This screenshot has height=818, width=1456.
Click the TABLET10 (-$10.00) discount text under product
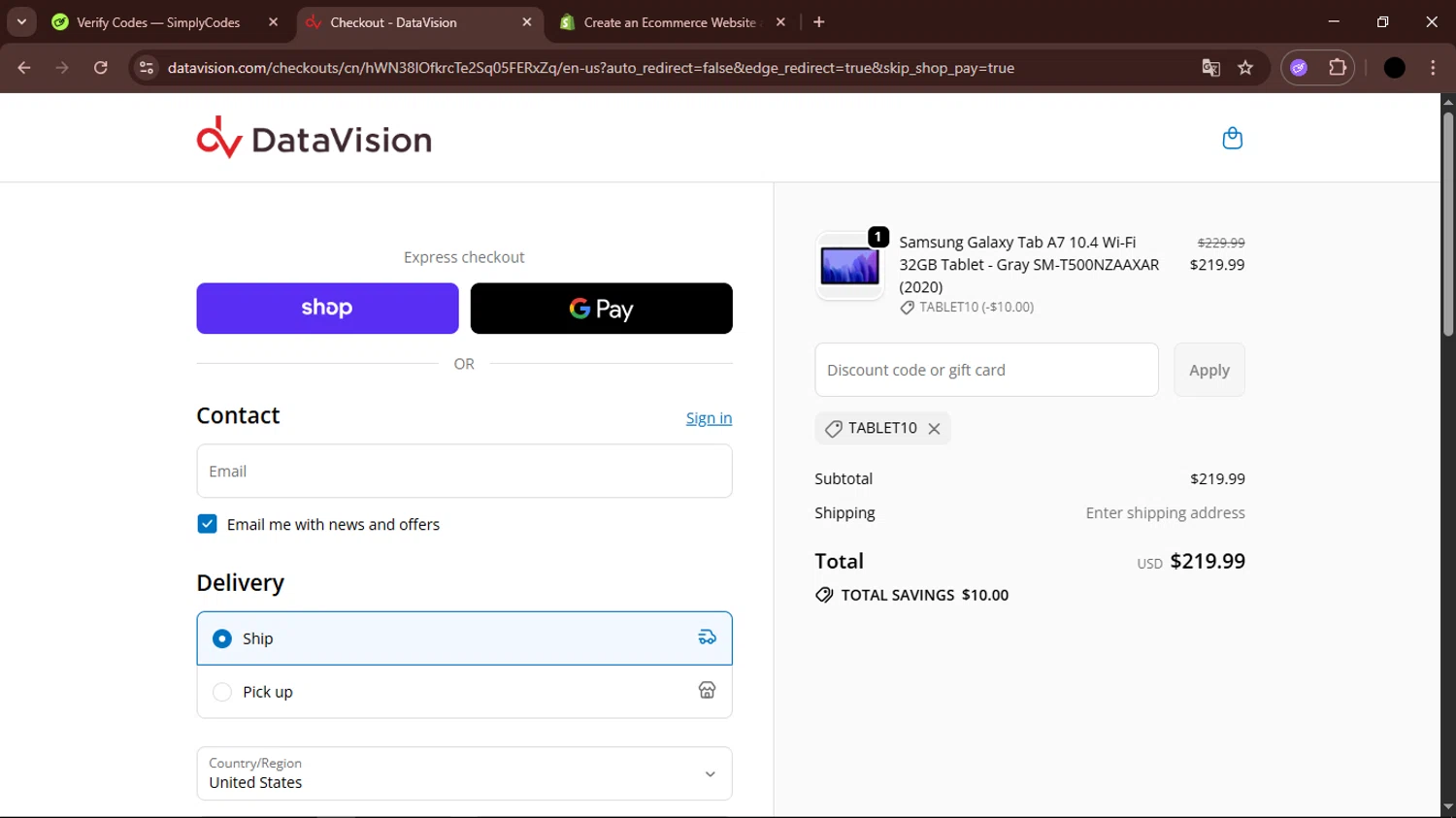[976, 308]
